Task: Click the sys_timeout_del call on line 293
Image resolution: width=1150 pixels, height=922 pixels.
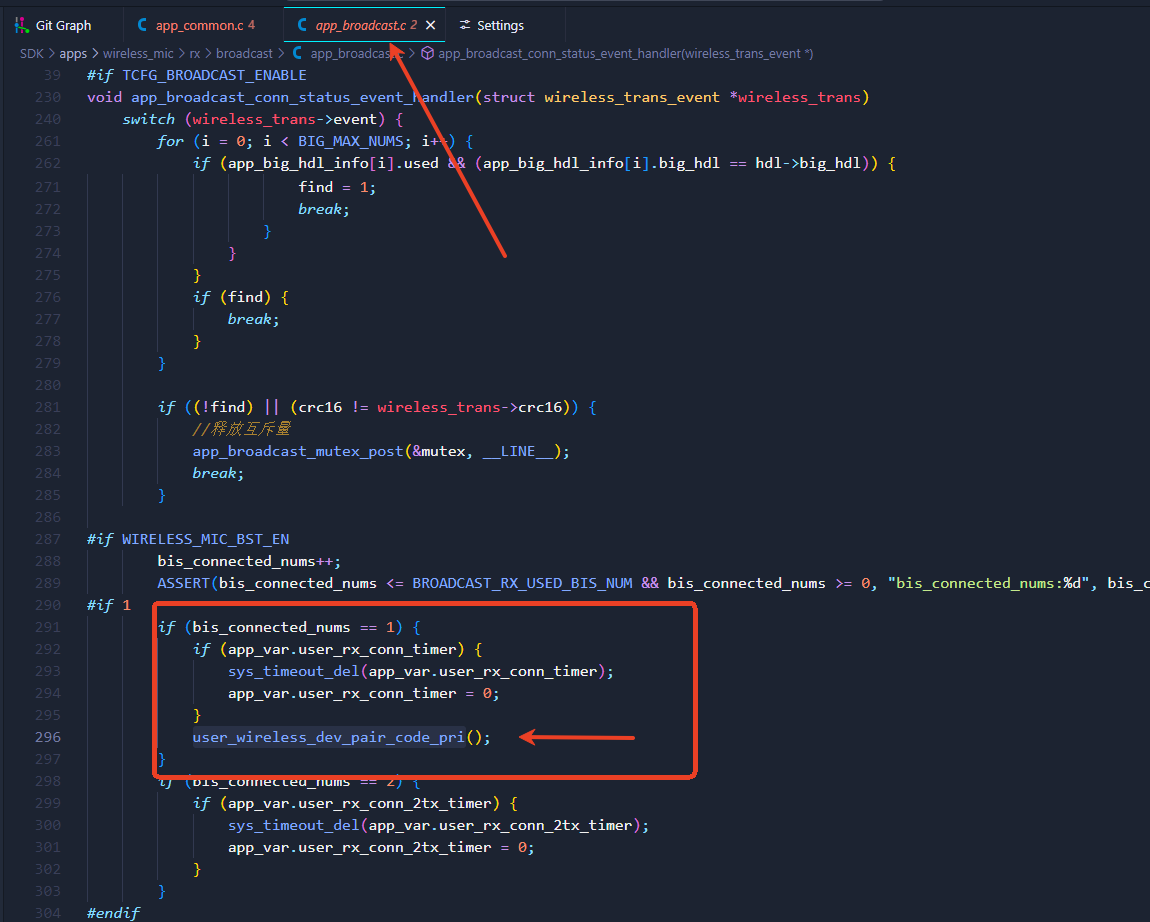Action: (421, 672)
